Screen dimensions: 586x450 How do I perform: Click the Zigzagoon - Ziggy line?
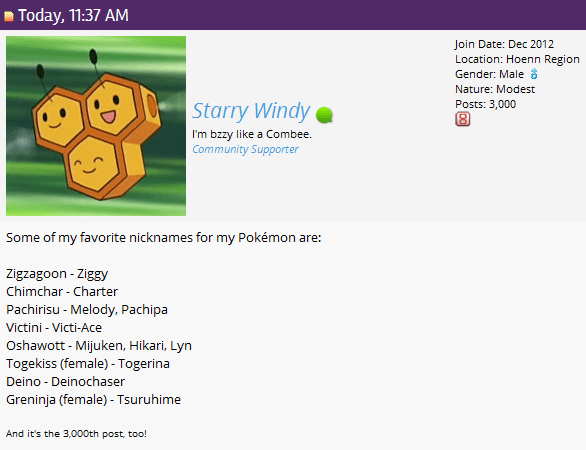(57, 274)
